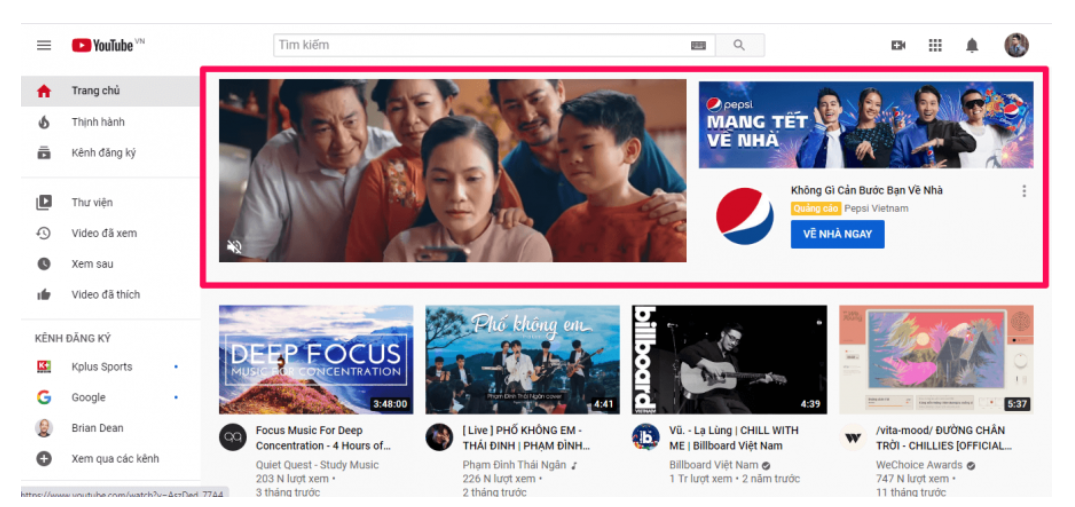Open the Deep Focus video thumbnail
This screenshot has width=1075, height=507.
[x=316, y=360]
